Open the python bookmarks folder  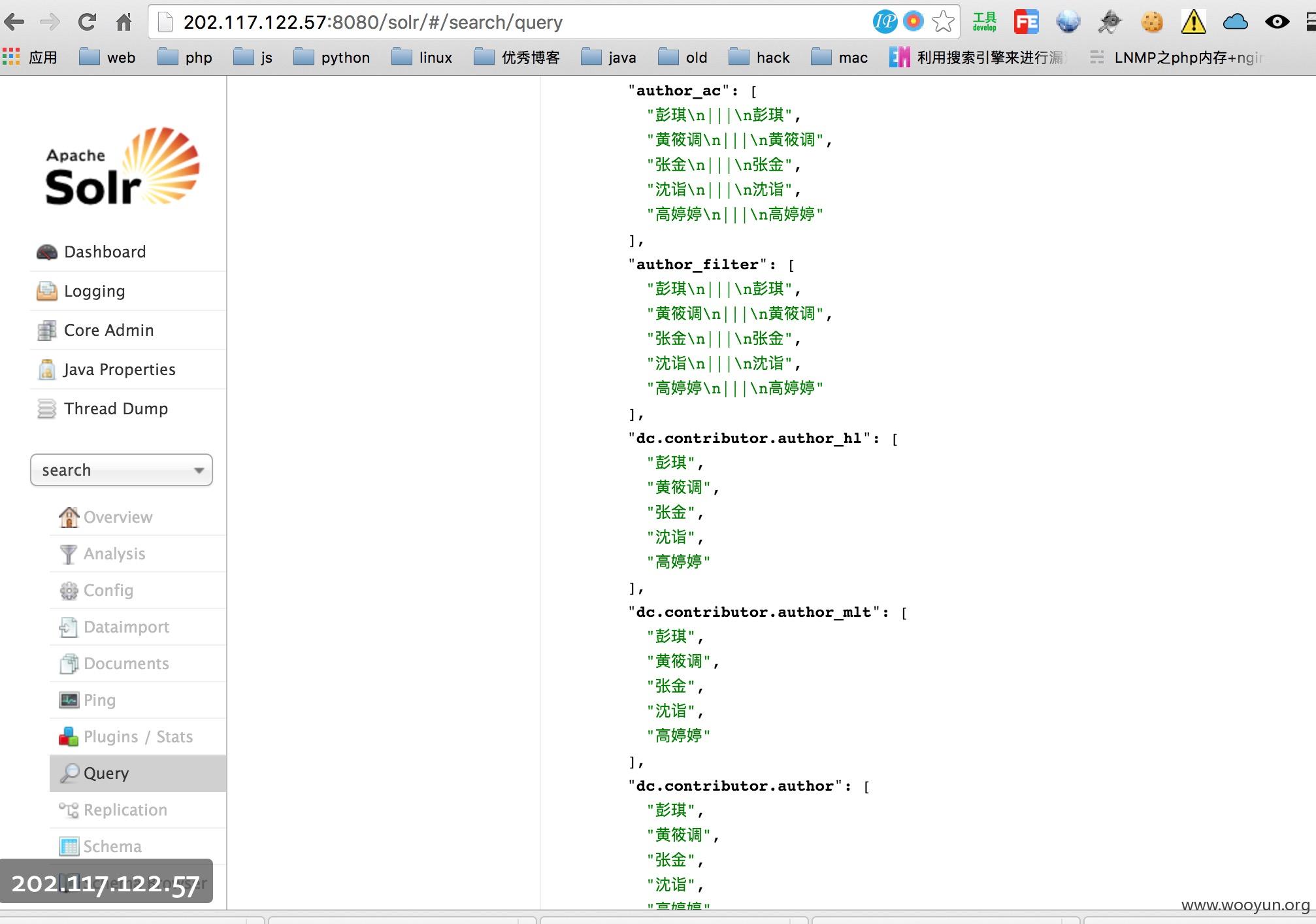pos(332,58)
